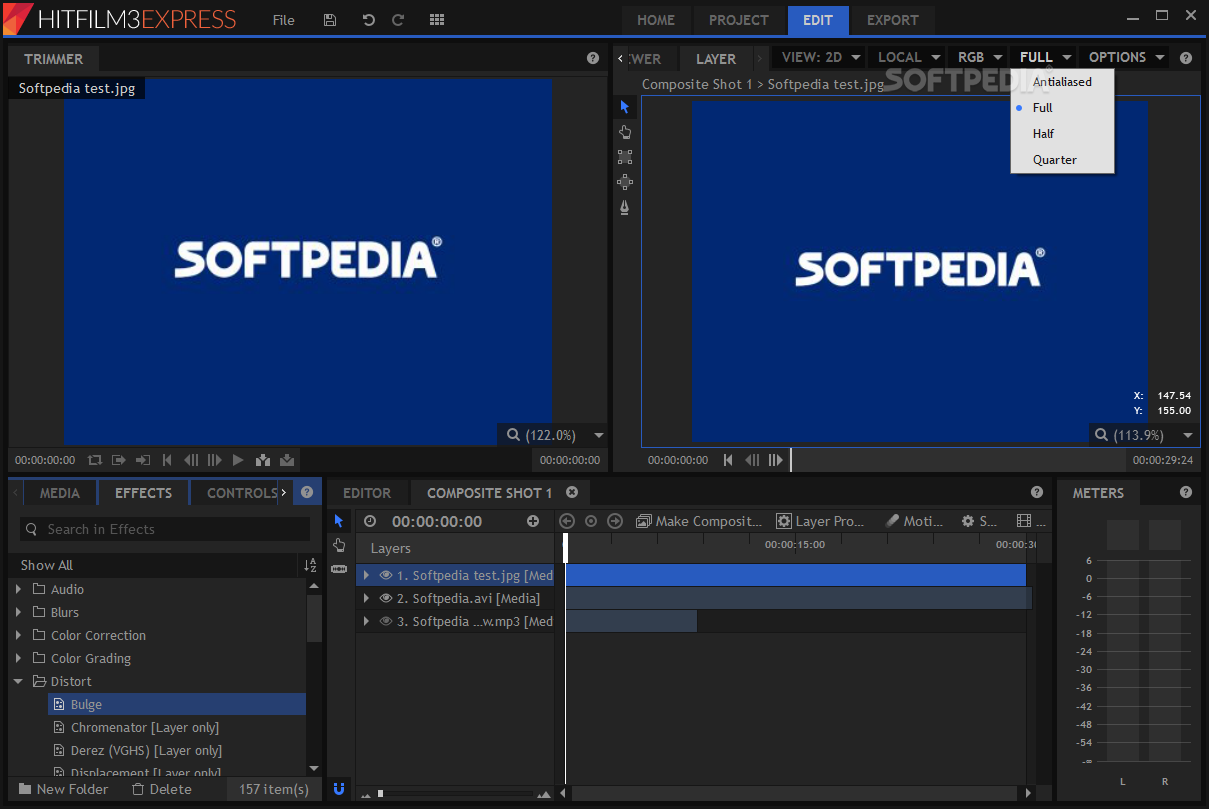
Task: Open composite shot panel help icon
Action: pos(1037,492)
